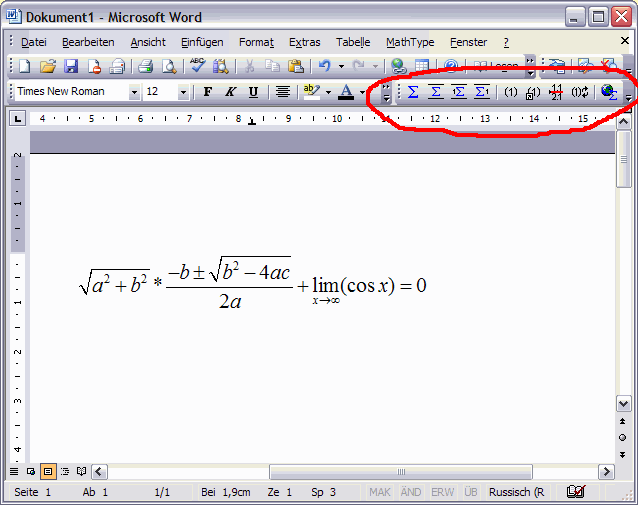
Task: Click the Permission document icon with the red symbol
Action: click(94, 66)
